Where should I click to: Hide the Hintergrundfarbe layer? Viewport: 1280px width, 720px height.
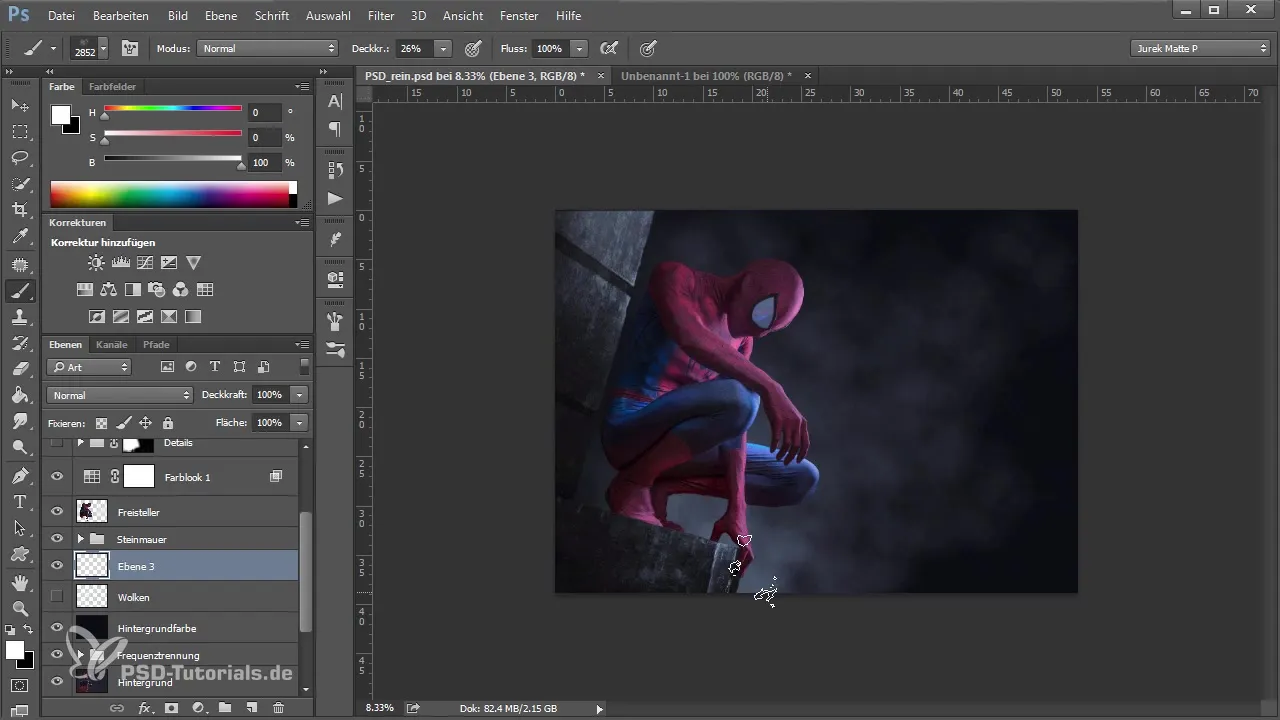(57, 628)
